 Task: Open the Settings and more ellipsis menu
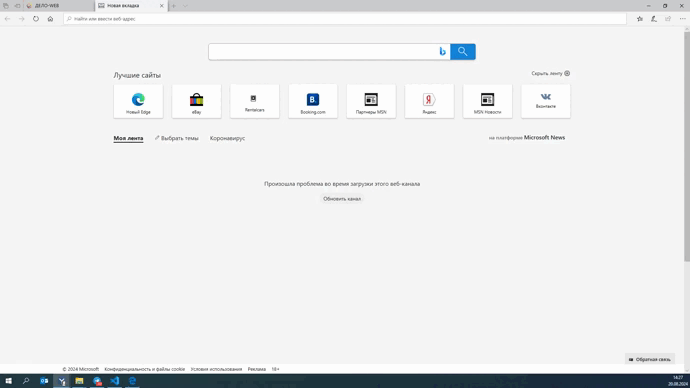click(683, 19)
